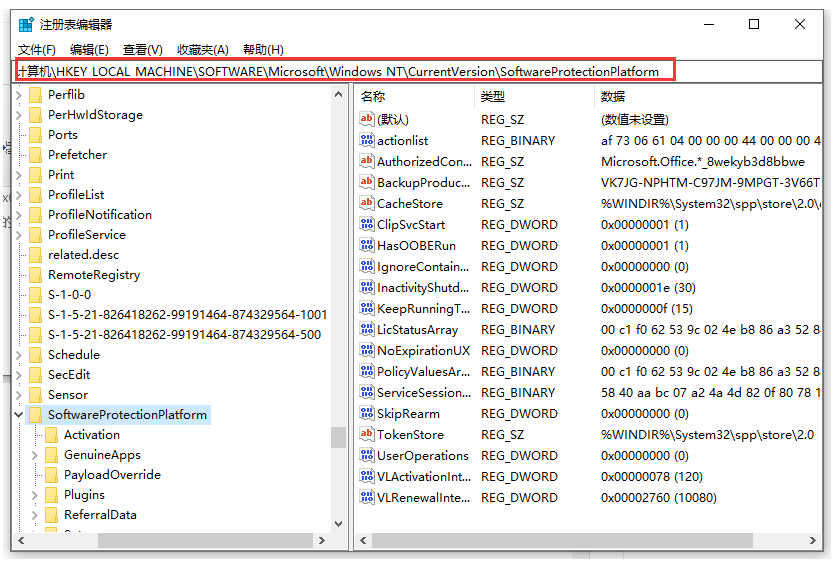The image size is (838, 567).
Task: Select the actionlist binary value icon
Action: 367,141
